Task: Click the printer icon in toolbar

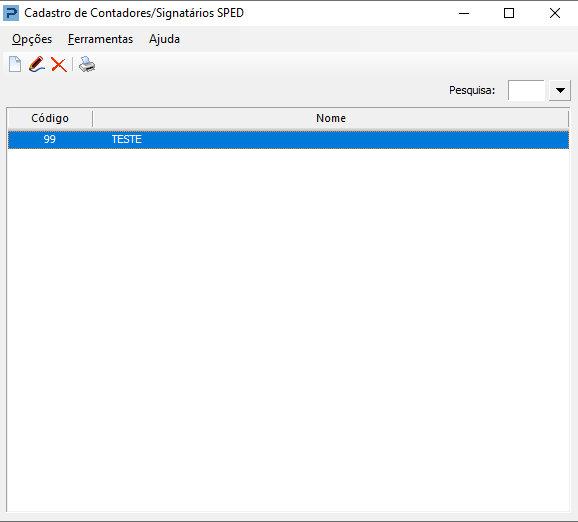Action: [87, 65]
